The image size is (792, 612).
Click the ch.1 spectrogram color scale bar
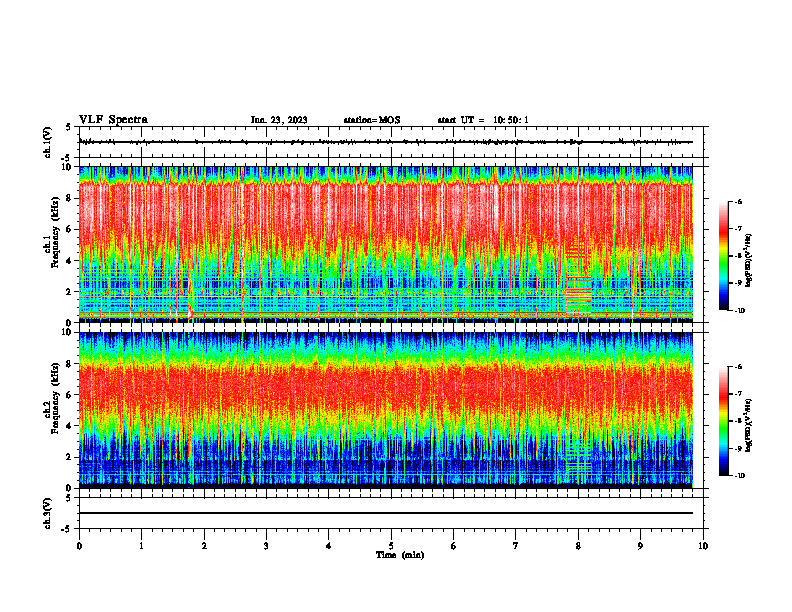coord(723,256)
